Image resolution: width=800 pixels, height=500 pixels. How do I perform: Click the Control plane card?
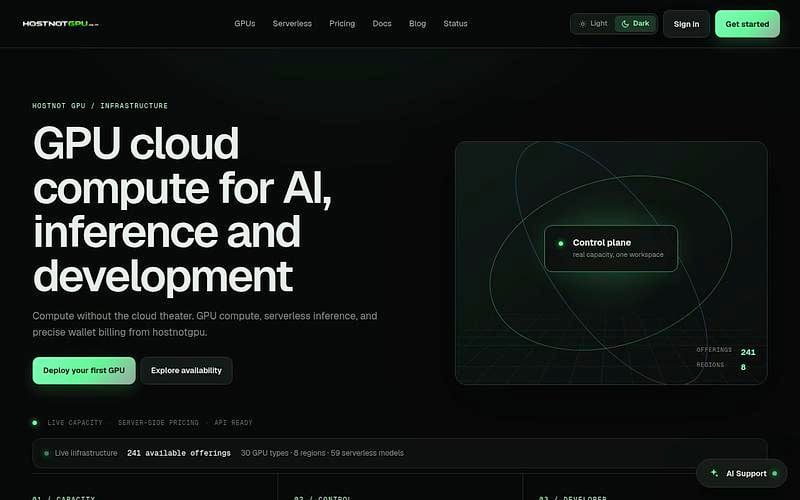pyautogui.click(x=611, y=248)
